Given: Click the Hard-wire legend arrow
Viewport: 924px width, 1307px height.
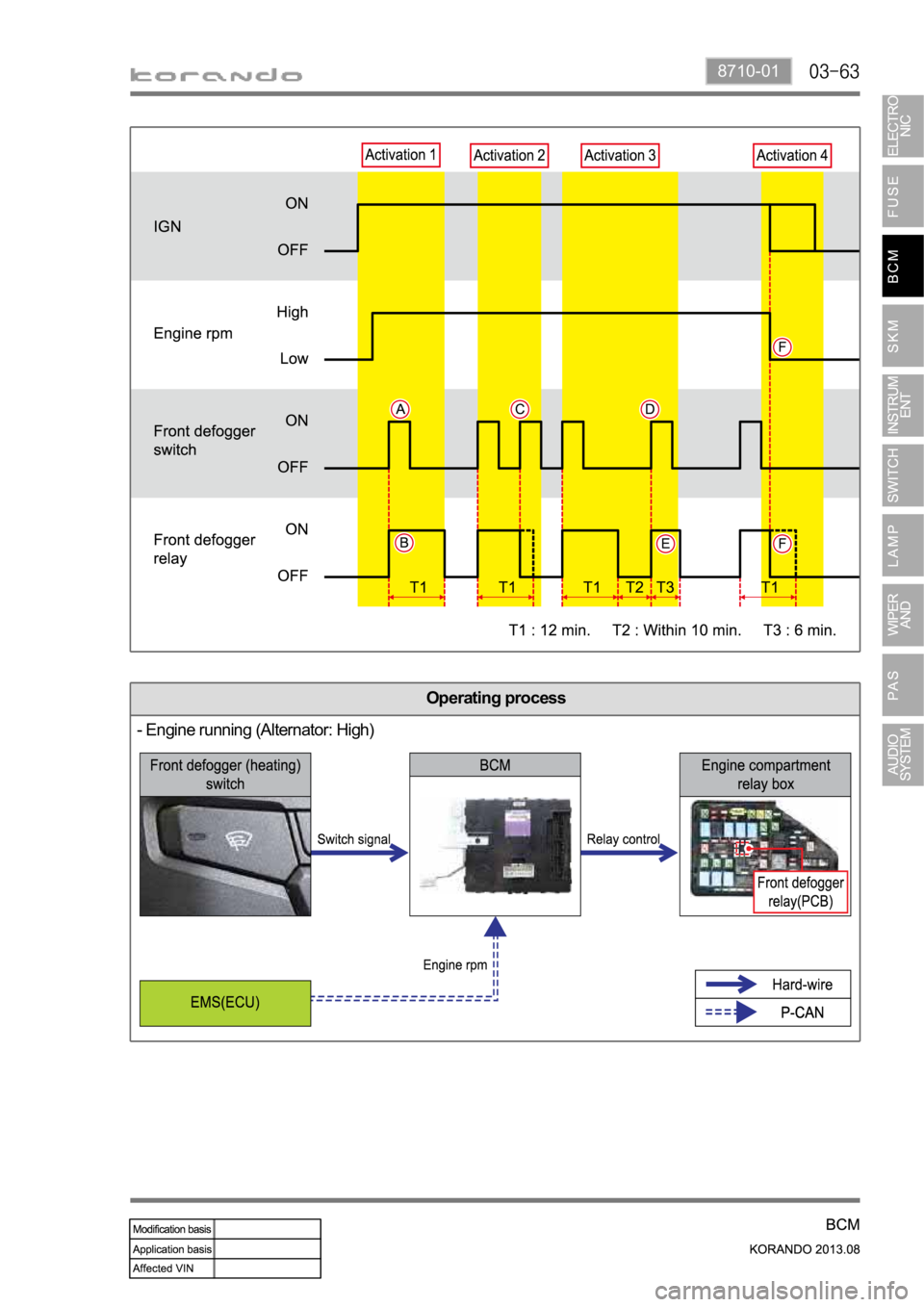Looking at the screenshot, I should pyautogui.click(x=731, y=985).
